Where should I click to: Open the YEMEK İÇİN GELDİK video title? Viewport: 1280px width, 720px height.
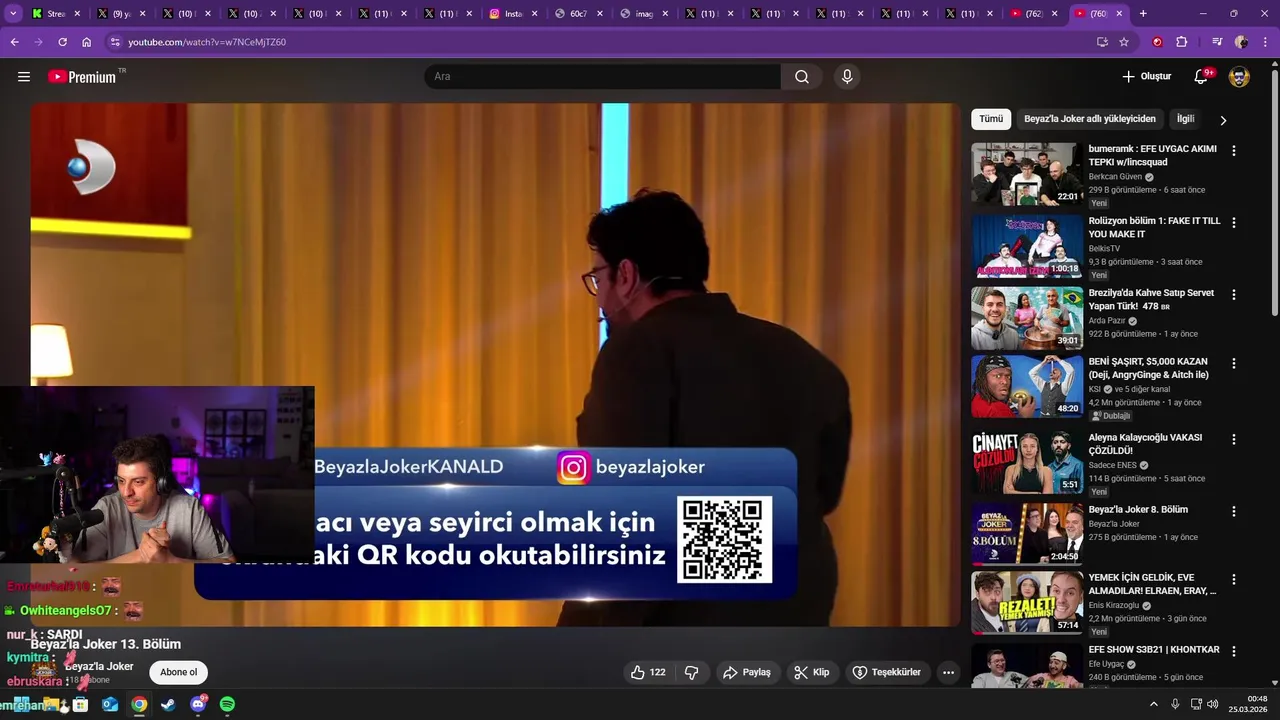(1152, 584)
